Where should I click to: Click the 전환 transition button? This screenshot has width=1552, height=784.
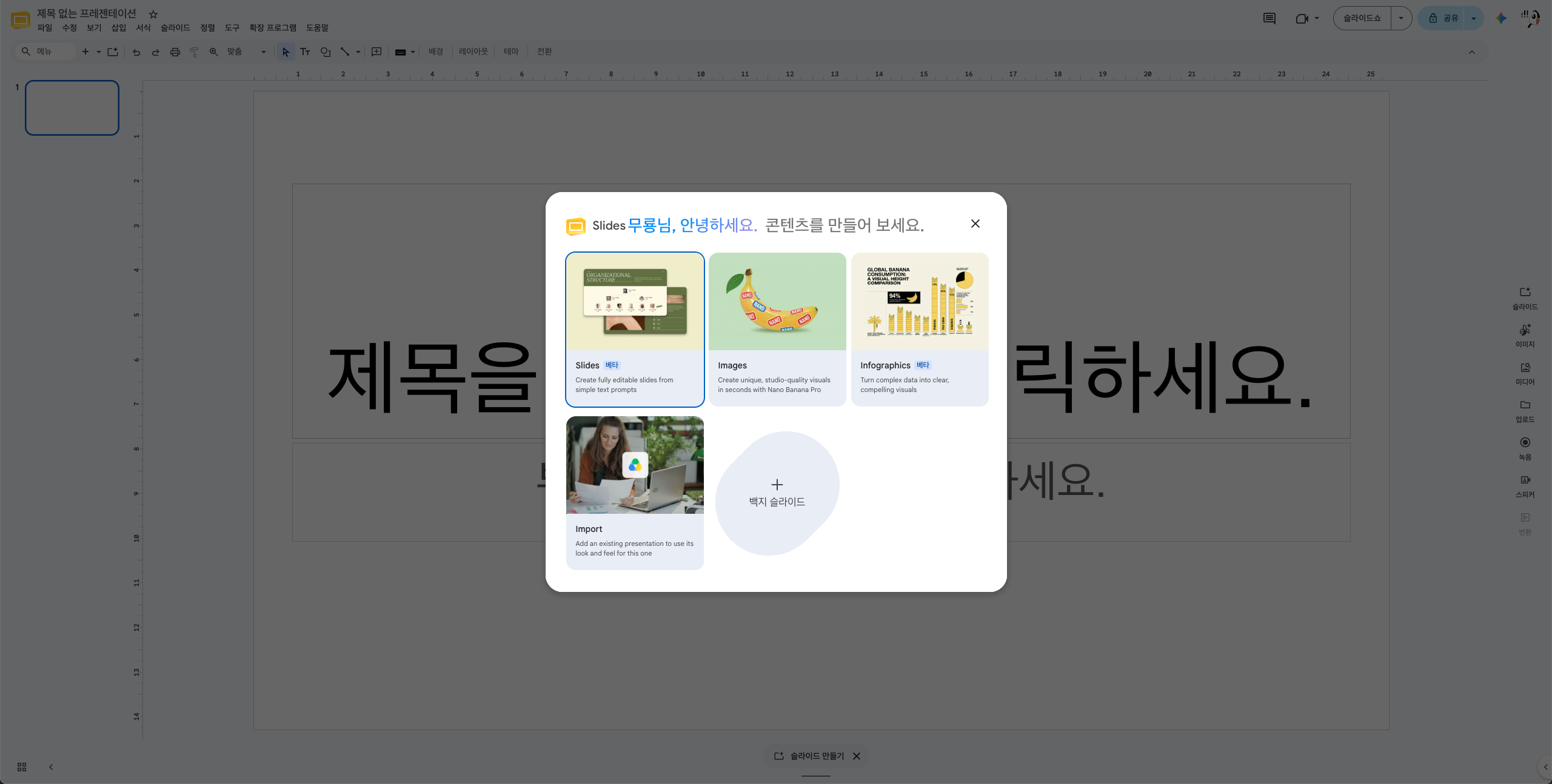pyautogui.click(x=544, y=52)
